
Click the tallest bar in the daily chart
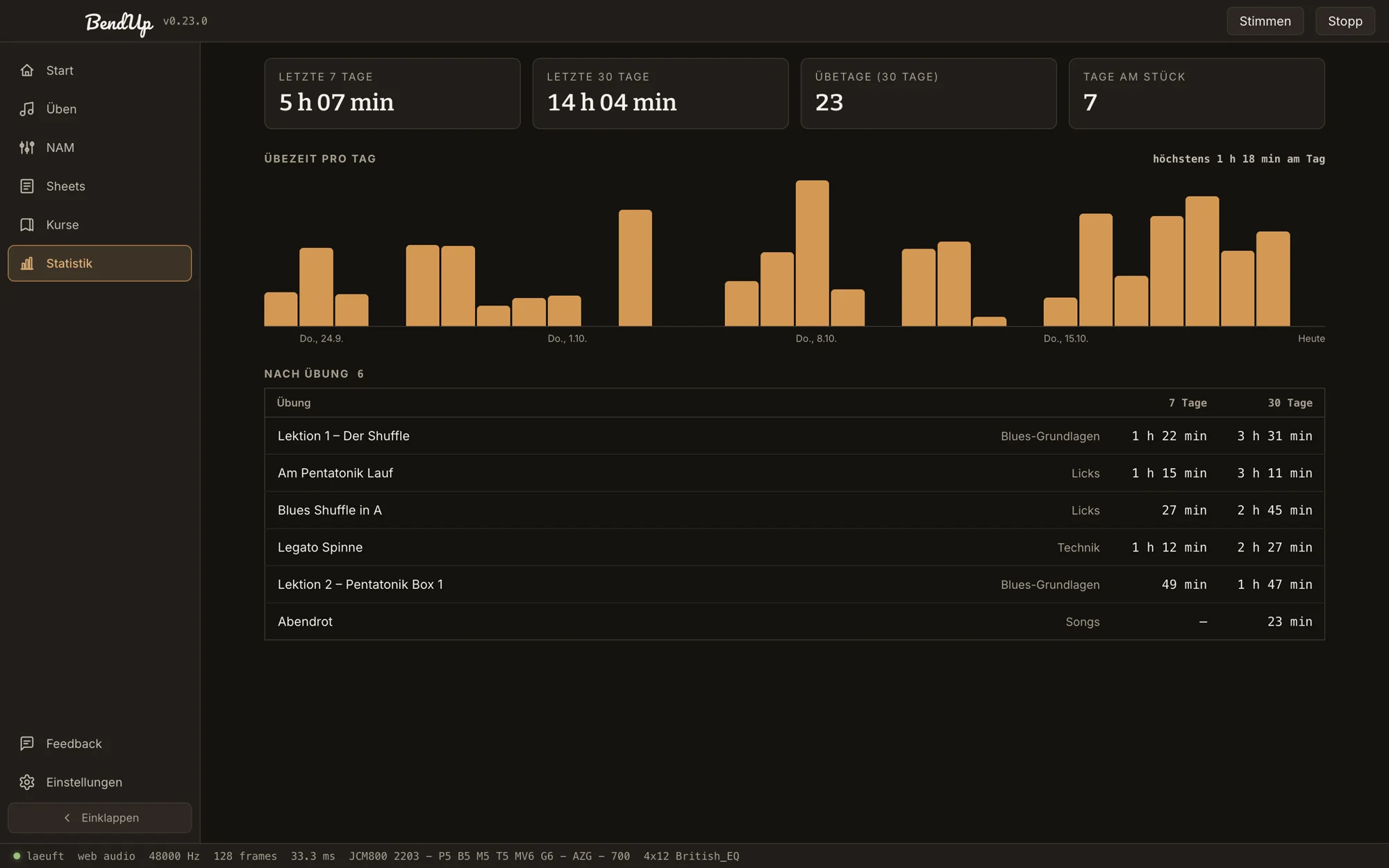(812, 253)
